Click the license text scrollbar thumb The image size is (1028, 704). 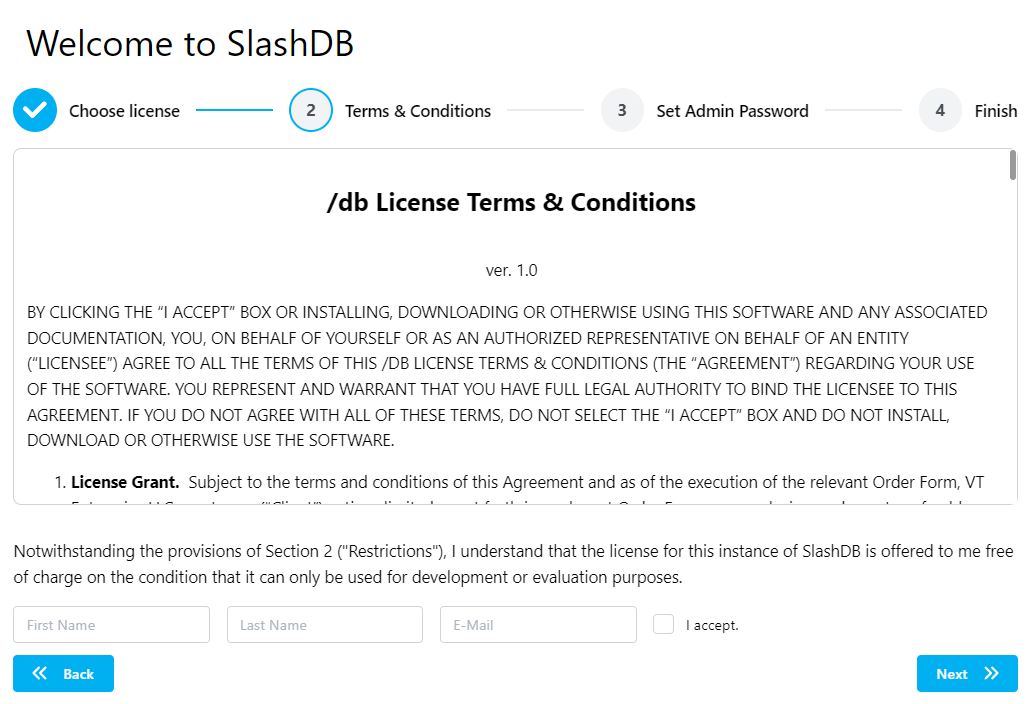[x=1013, y=165]
